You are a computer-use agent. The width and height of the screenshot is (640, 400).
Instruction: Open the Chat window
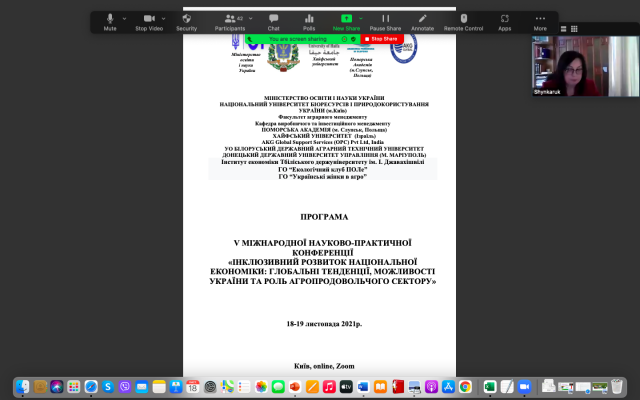pyautogui.click(x=273, y=22)
